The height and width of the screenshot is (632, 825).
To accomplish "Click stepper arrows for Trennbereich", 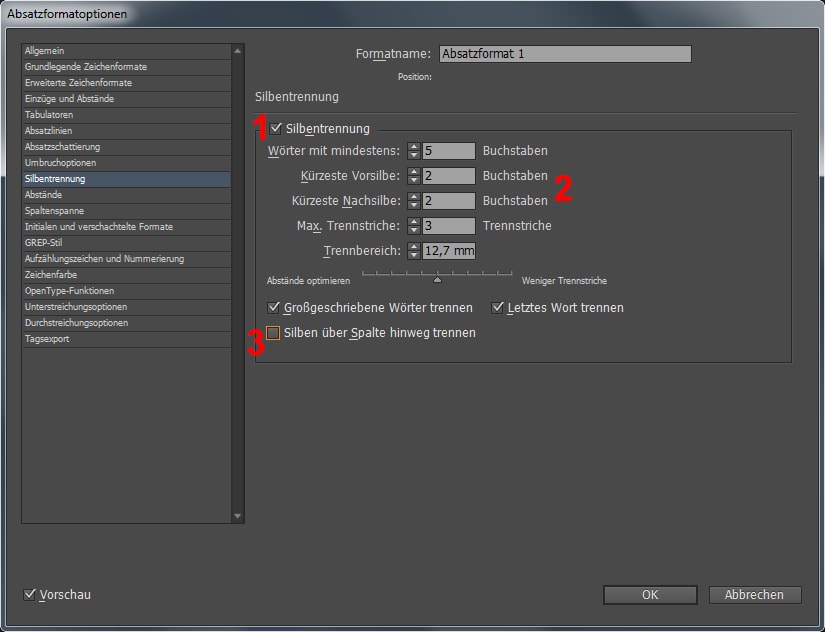I will (414, 251).
